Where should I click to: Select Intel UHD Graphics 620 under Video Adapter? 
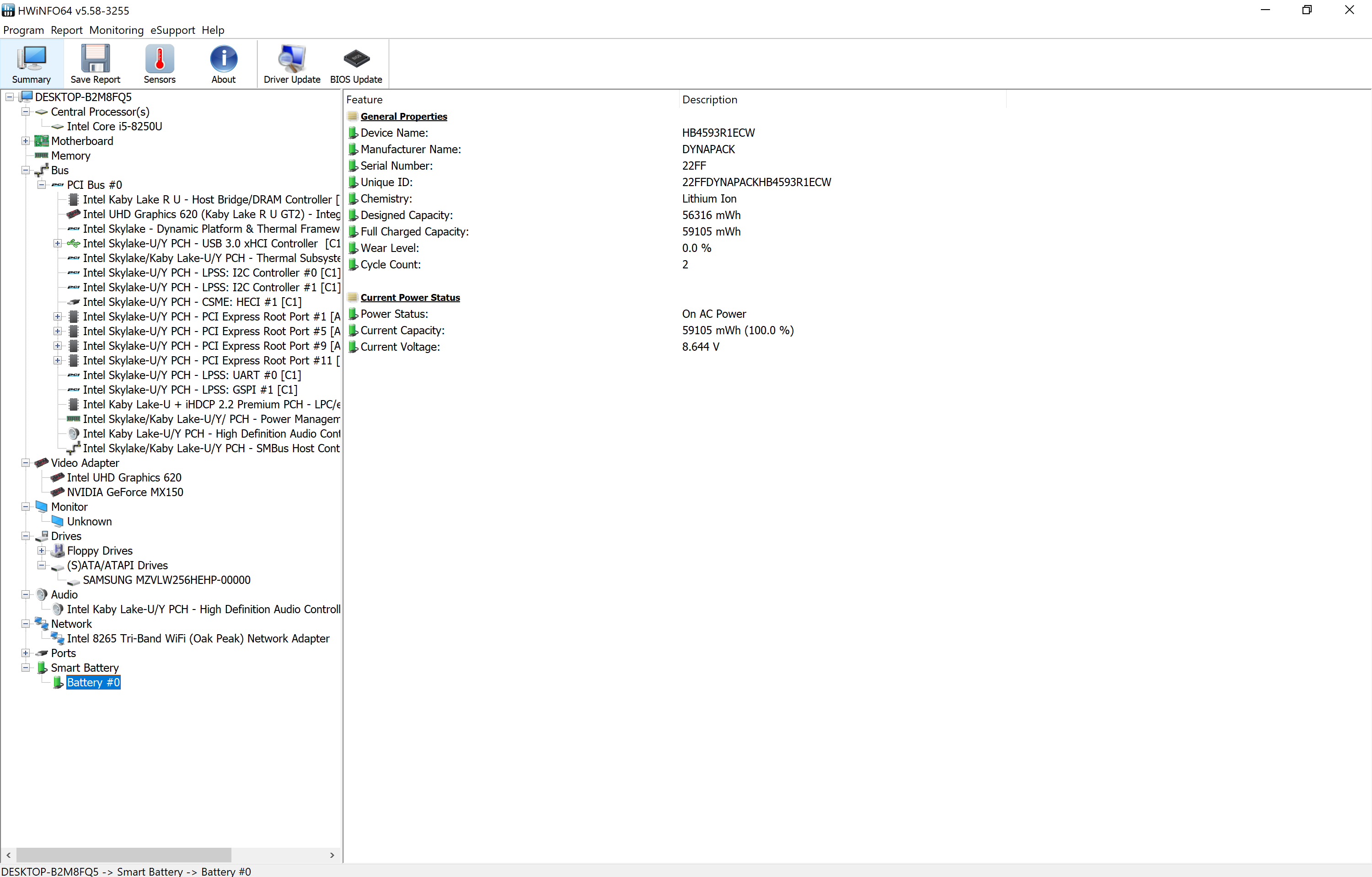124,478
